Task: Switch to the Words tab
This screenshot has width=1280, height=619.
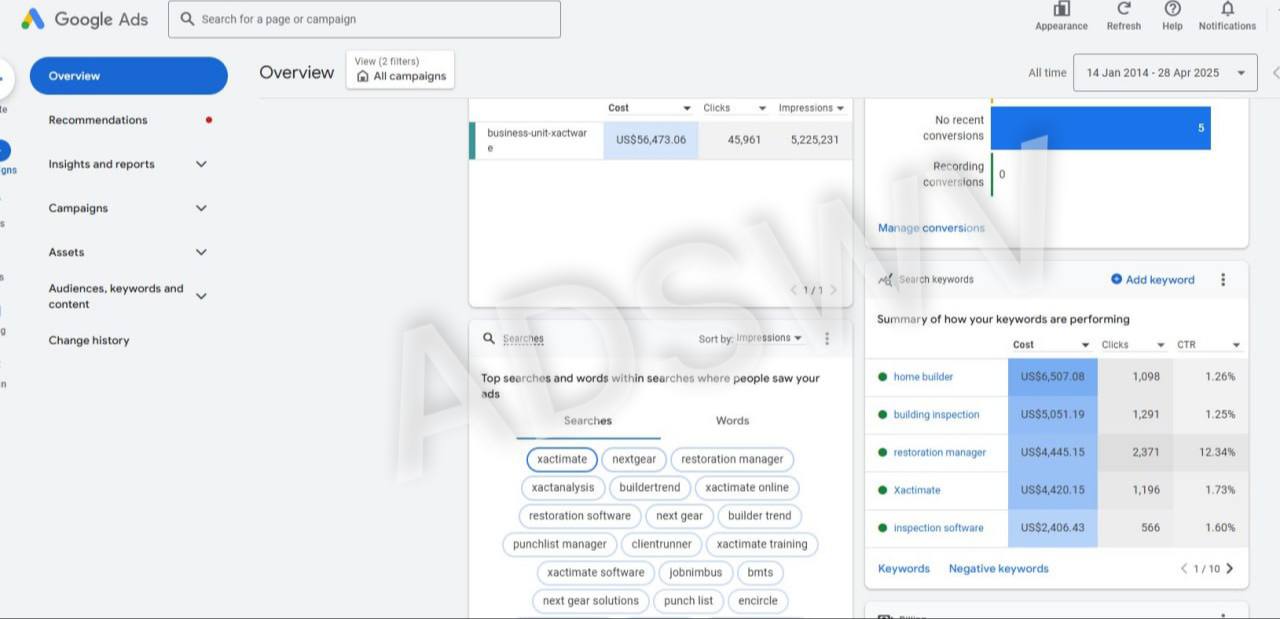Action: coord(732,421)
